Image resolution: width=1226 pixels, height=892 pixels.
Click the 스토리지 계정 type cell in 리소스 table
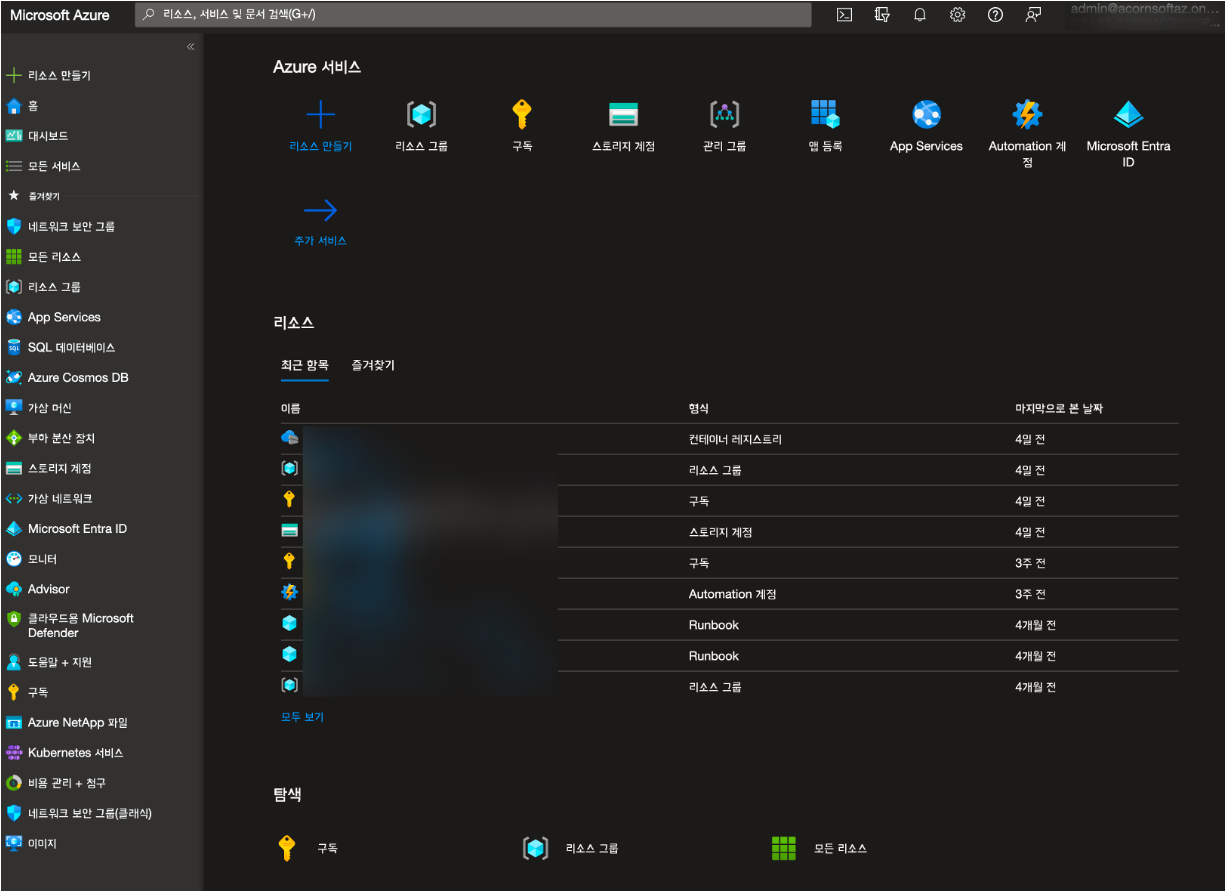(x=721, y=532)
